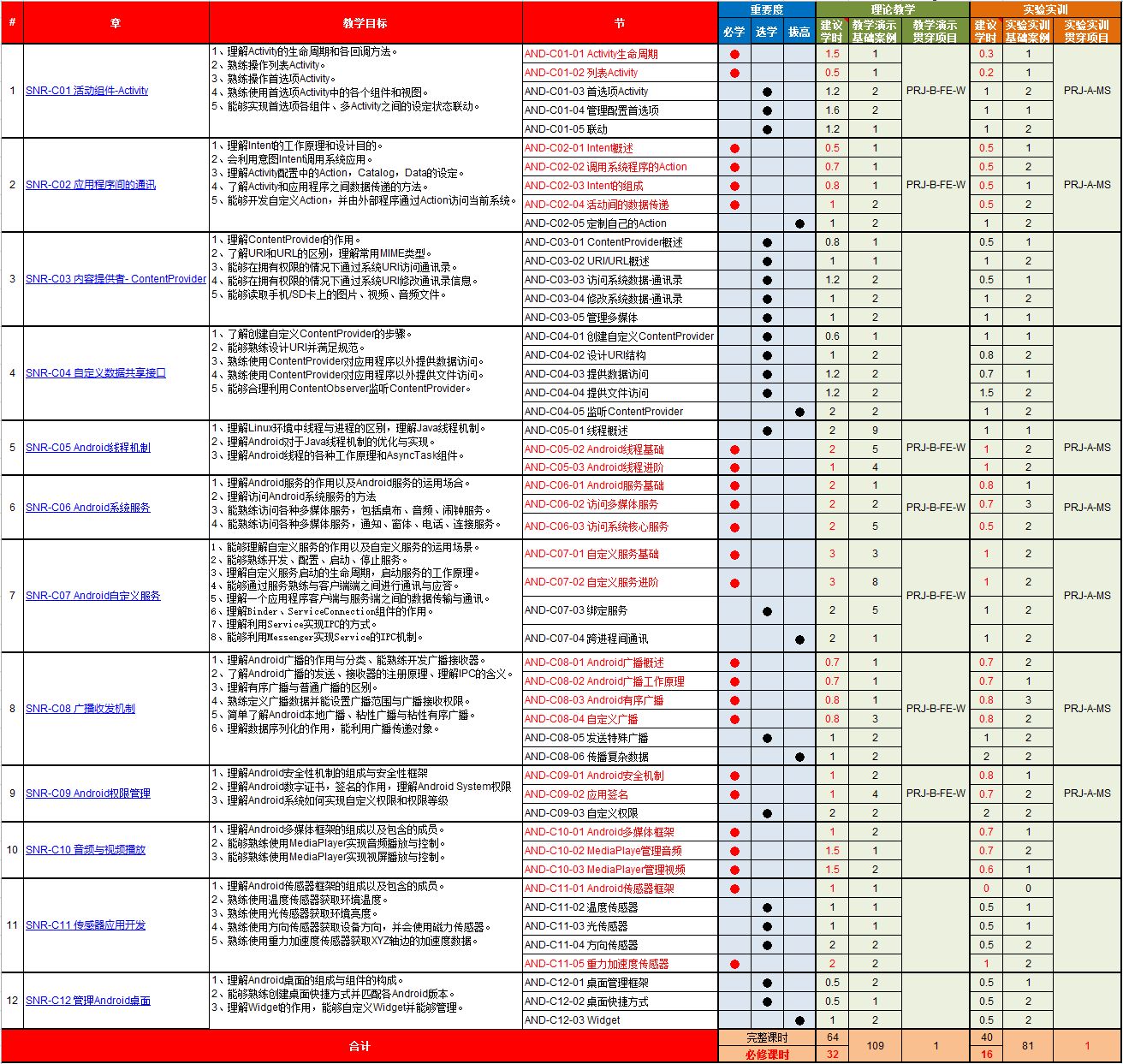Go to the SNR-C12 管理Android桌面 link
1123x1064 pixels.
point(87,1001)
